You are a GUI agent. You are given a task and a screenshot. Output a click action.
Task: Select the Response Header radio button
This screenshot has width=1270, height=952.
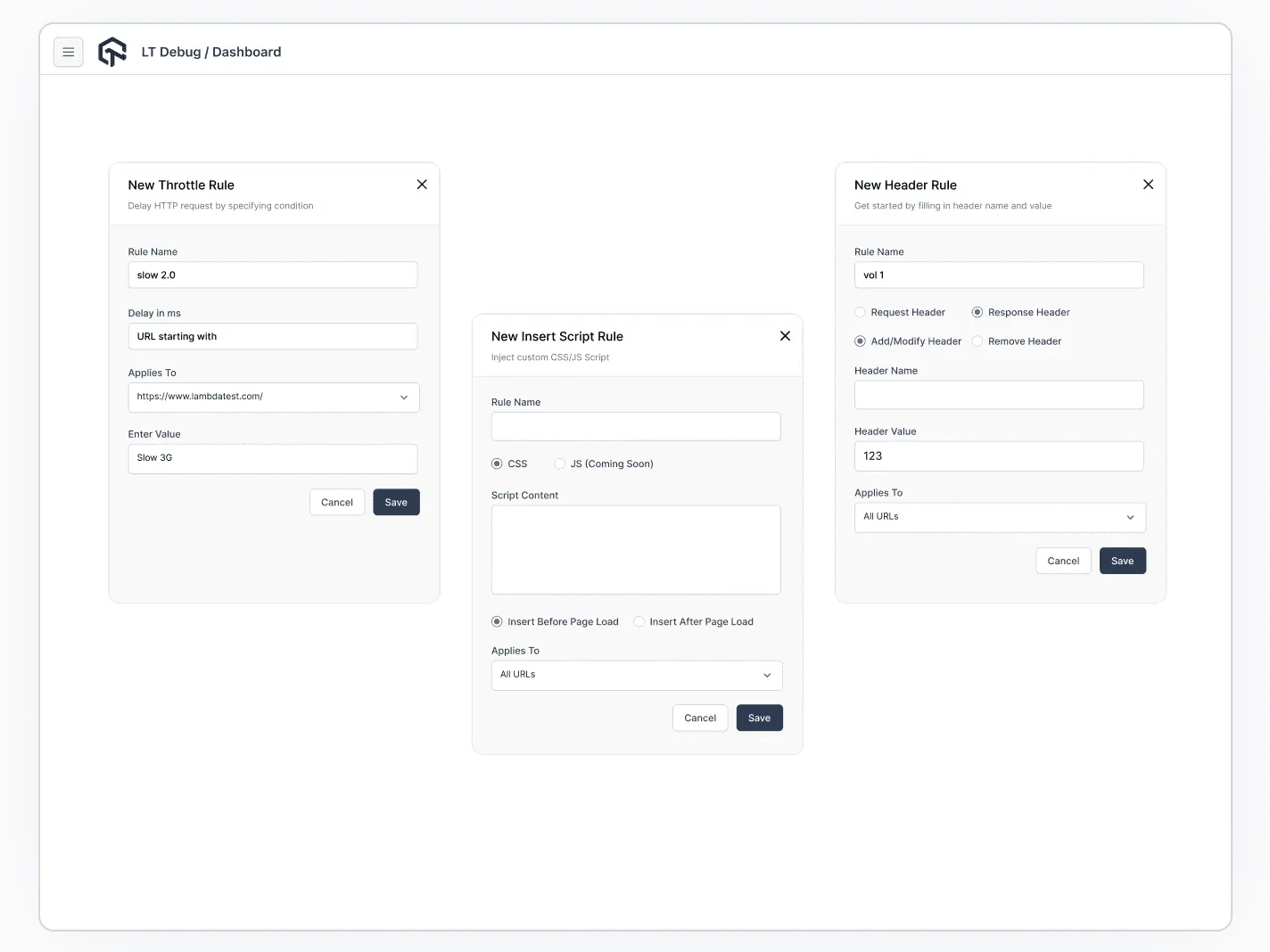[977, 312]
